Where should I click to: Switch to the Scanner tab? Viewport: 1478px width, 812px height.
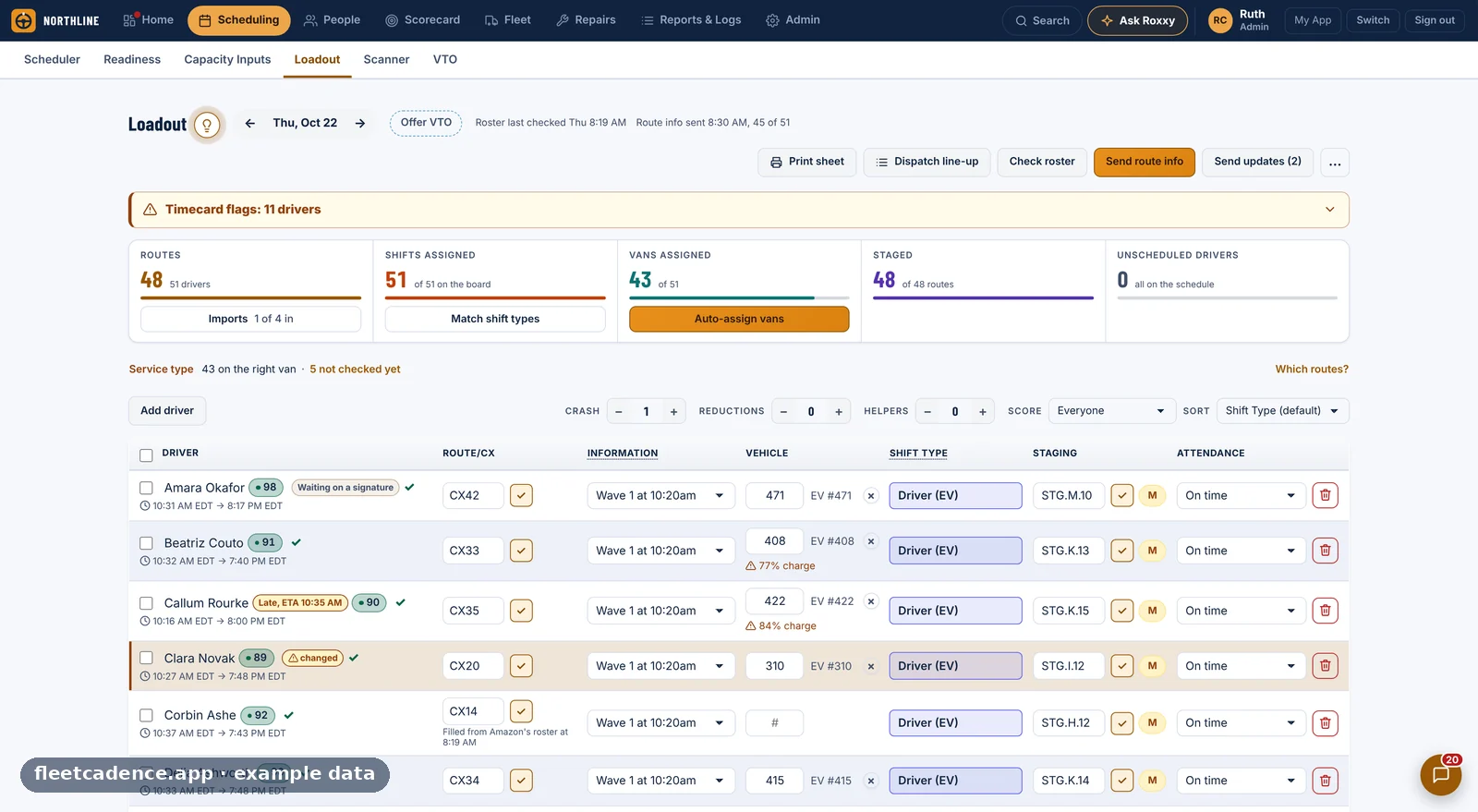pyautogui.click(x=386, y=59)
